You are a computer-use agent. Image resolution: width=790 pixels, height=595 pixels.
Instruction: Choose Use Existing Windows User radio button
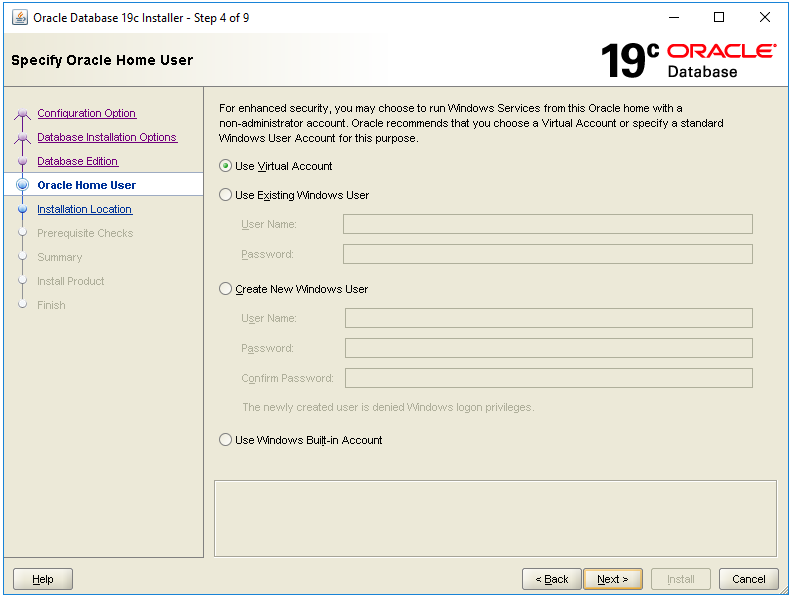(225, 195)
